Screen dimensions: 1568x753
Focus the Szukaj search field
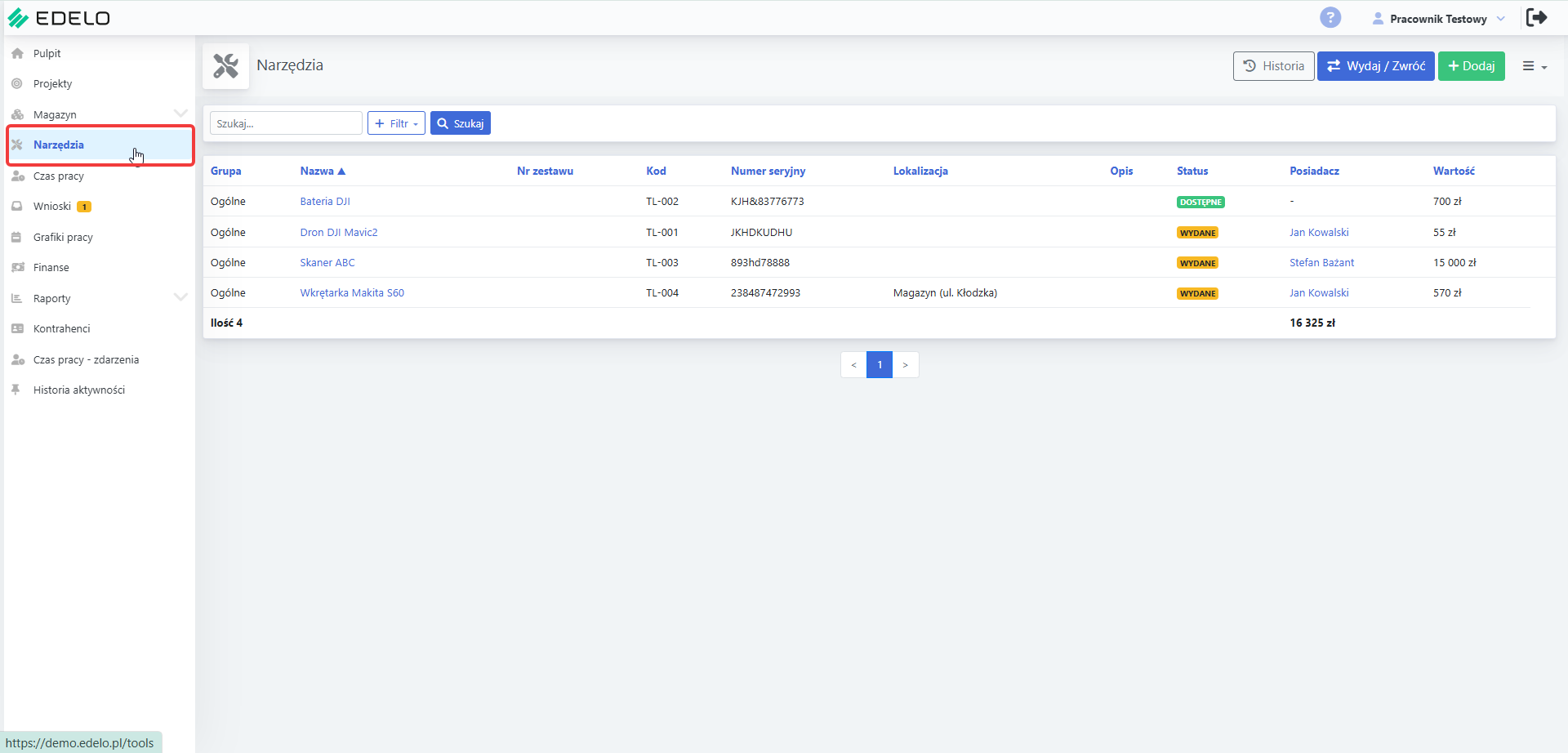click(286, 123)
